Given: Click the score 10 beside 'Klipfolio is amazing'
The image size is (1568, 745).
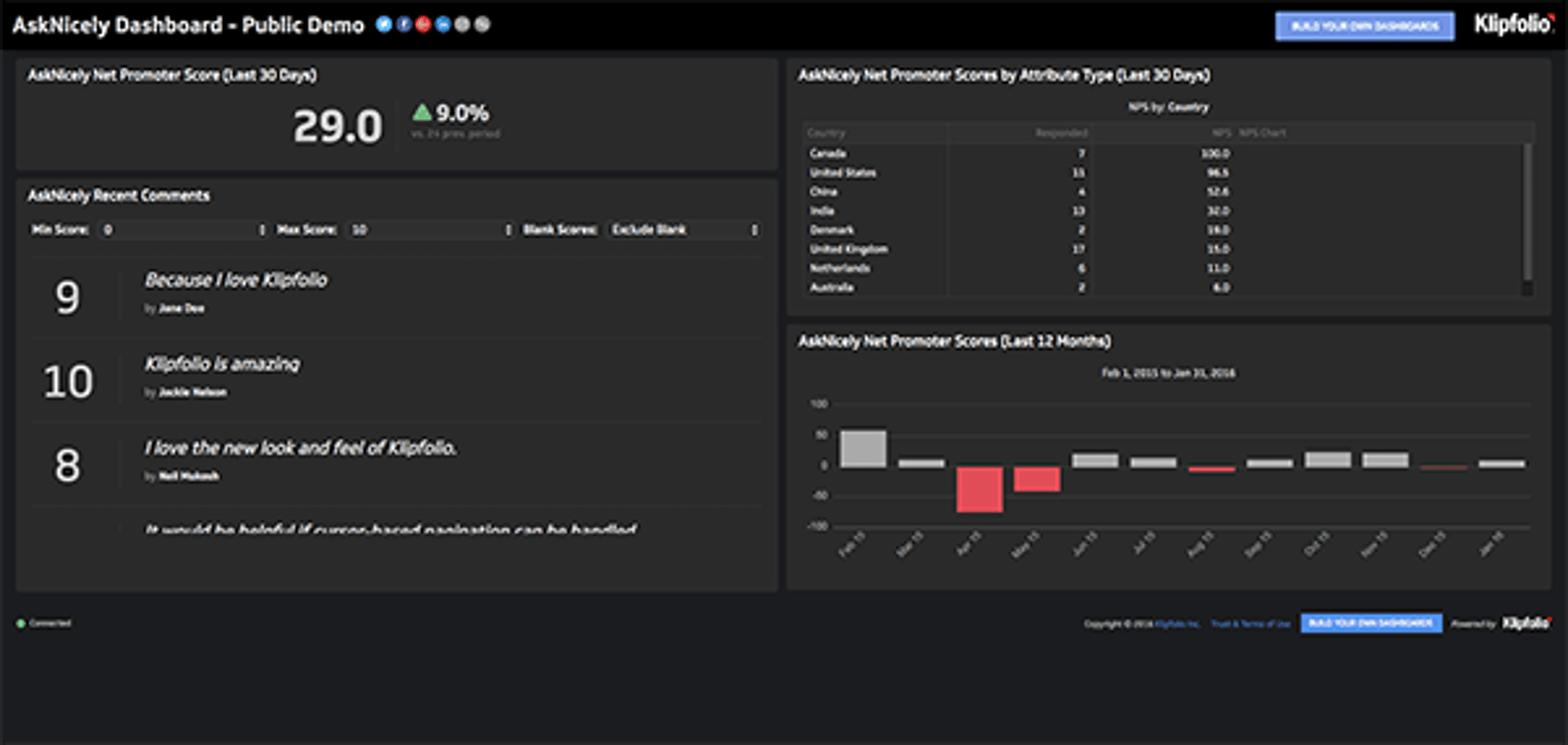Looking at the screenshot, I should pyautogui.click(x=68, y=382).
